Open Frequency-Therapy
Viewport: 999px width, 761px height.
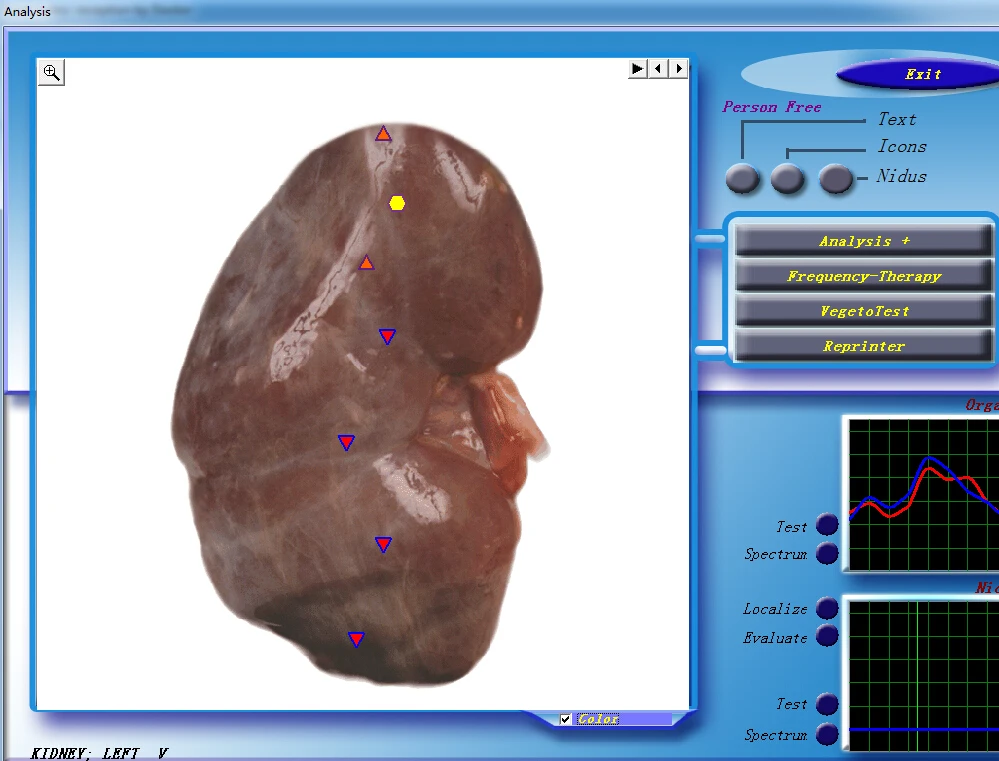[864, 276]
